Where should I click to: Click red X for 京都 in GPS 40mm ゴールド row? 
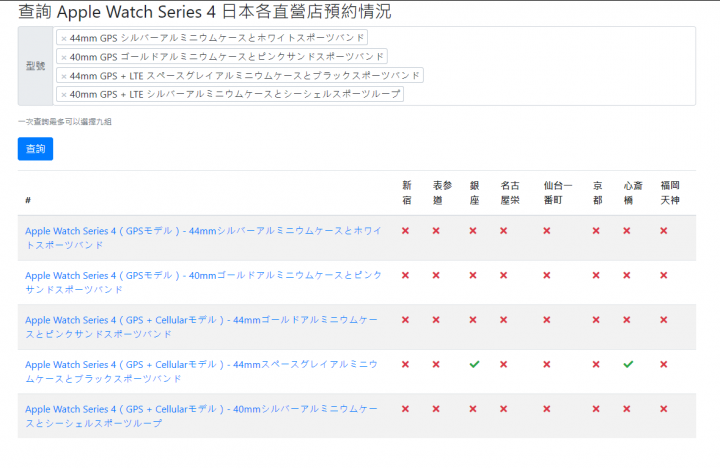pyautogui.click(x=596, y=275)
